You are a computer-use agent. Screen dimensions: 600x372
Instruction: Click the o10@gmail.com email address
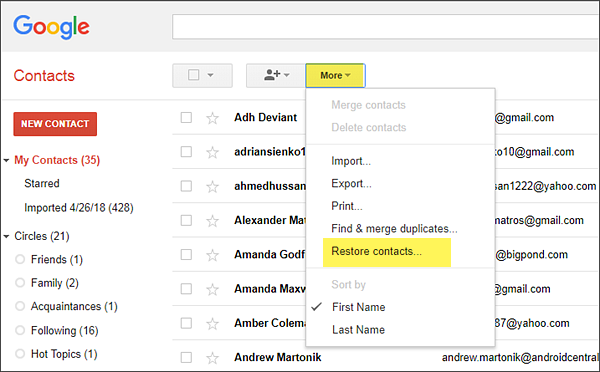coord(535,152)
